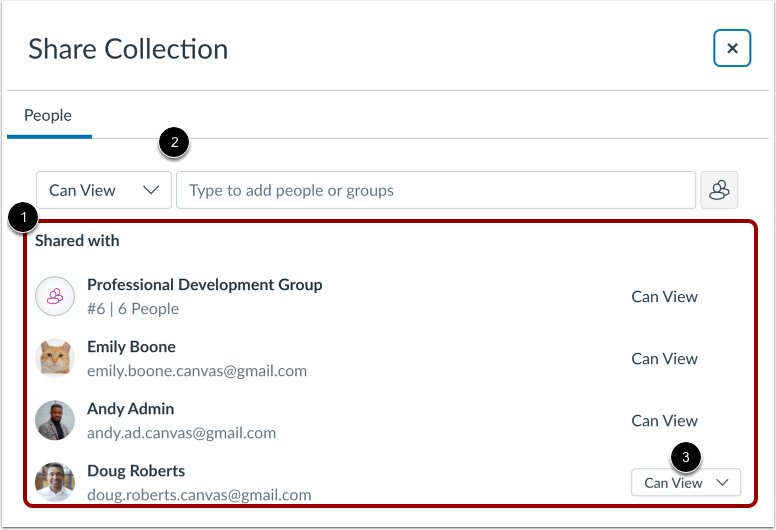The width and height of the screenshot is (776, 530).
Task: Select Emily Boone's cat avatar
Action: 55,358
